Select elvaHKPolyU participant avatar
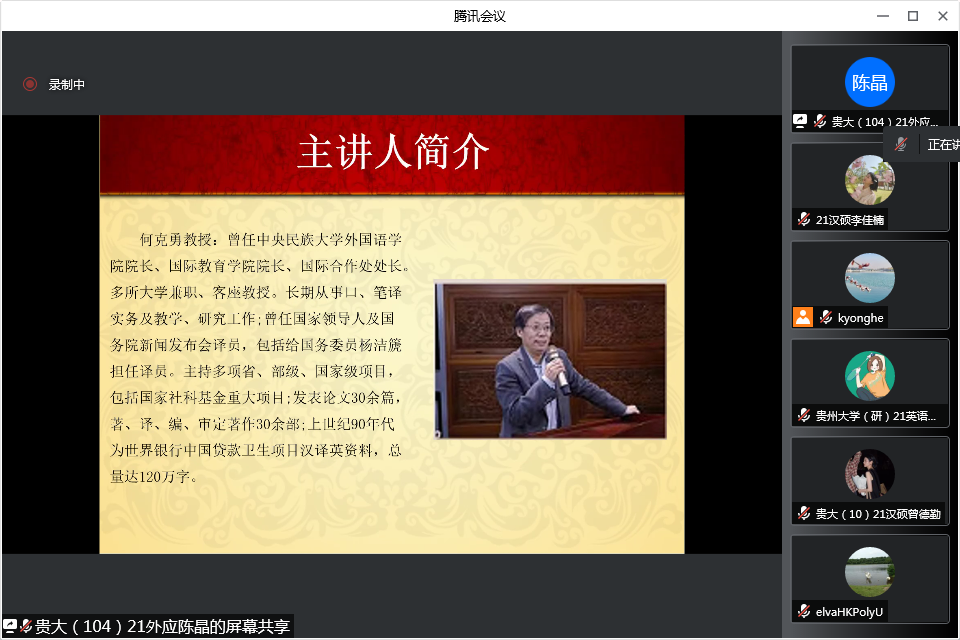960x640 pixels. pos(869,572)
